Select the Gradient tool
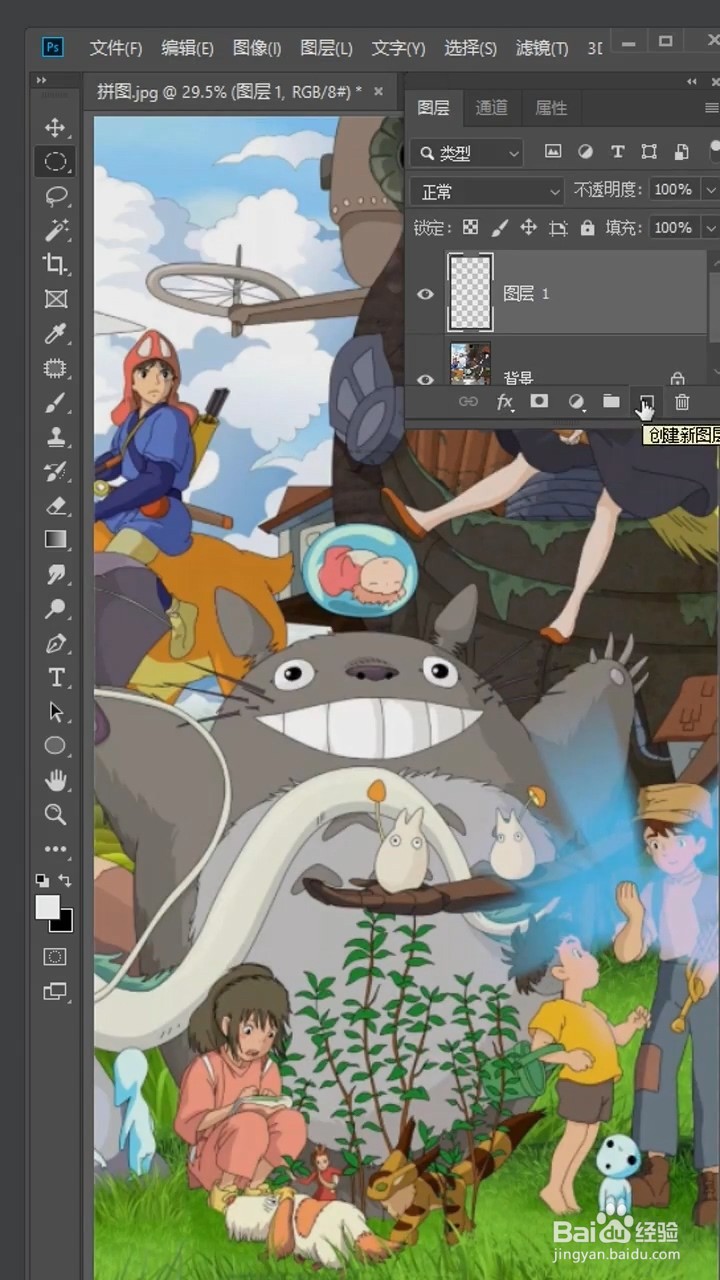720x1280 pixels. tap(55, 540)
